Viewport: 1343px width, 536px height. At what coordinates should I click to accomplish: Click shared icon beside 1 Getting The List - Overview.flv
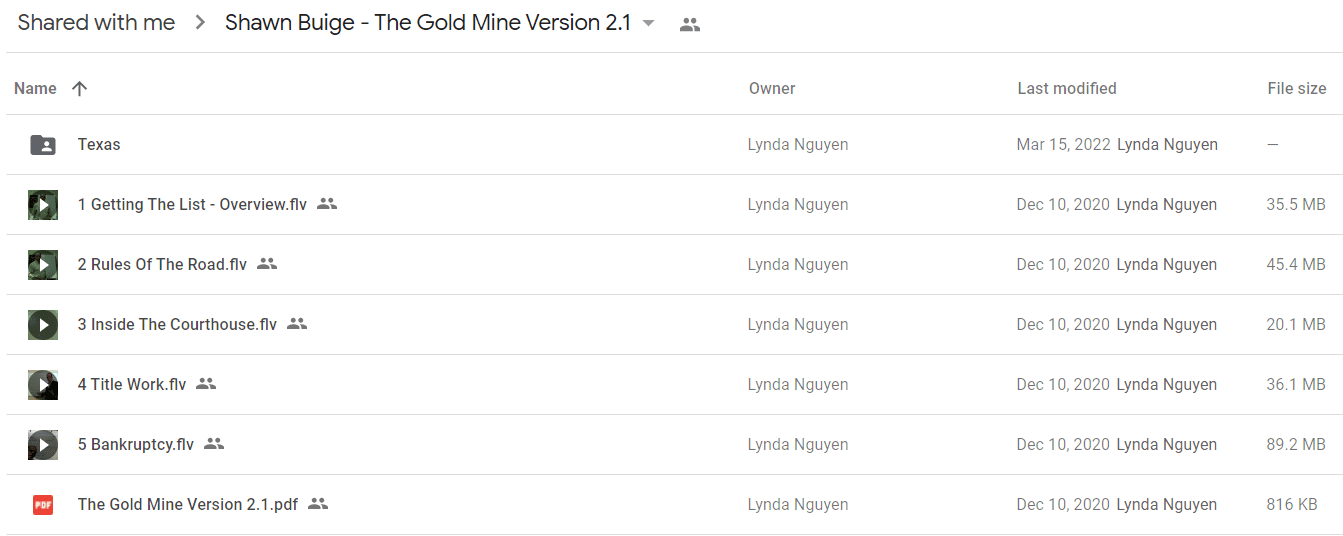pos(327,204)
